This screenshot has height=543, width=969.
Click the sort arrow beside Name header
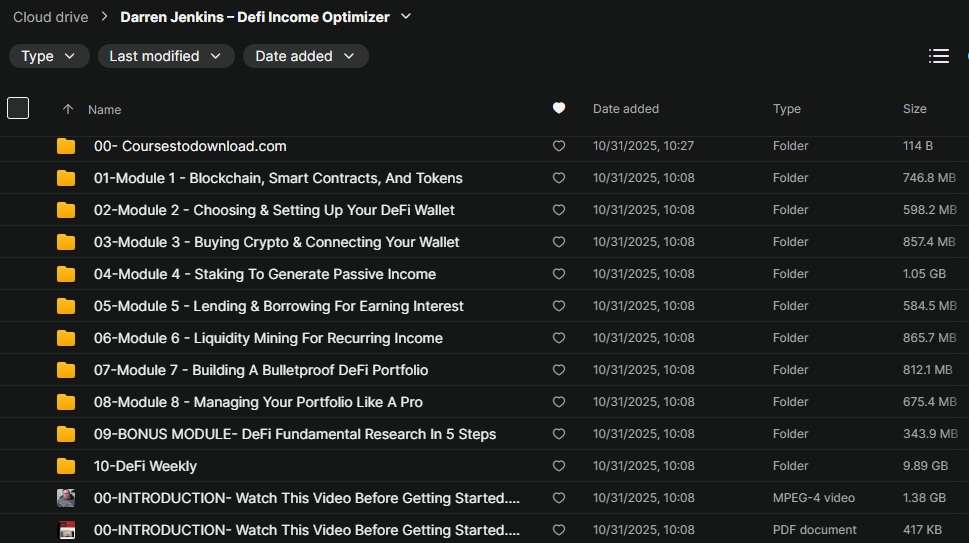(68, 110)
